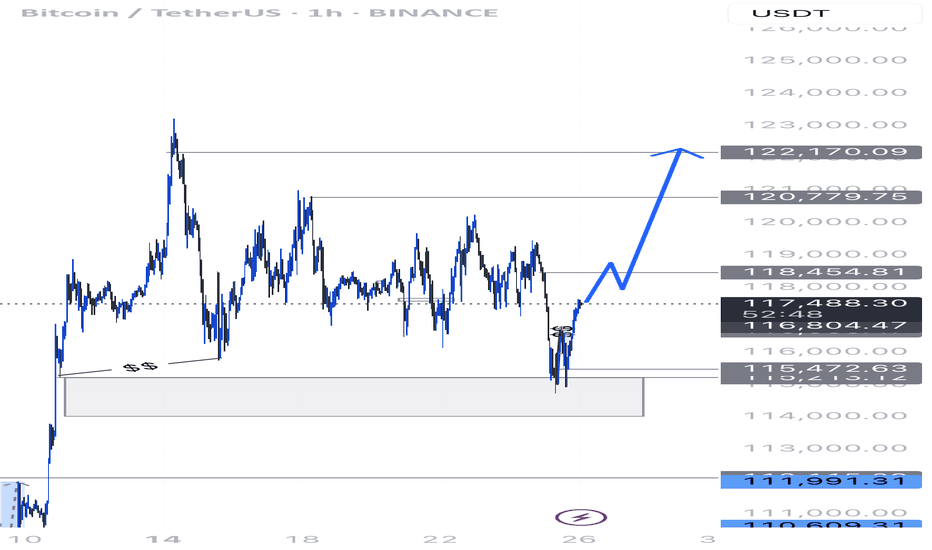Select the blue 111,991.31 price label

point(814,481)
